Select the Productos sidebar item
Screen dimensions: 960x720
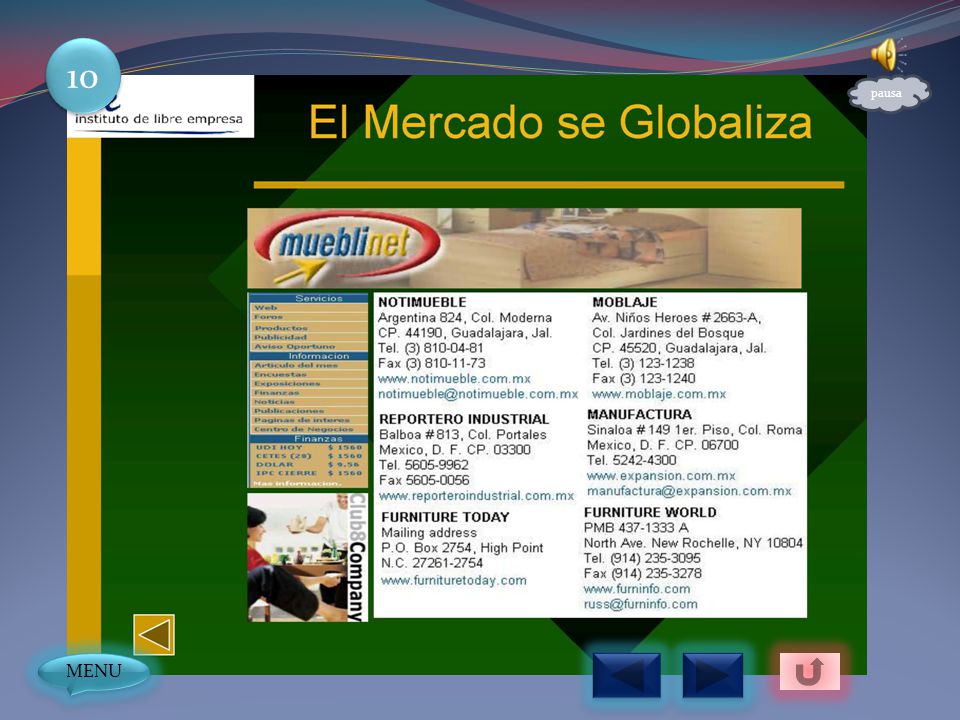pyautogui.click(x=308, y=328)
